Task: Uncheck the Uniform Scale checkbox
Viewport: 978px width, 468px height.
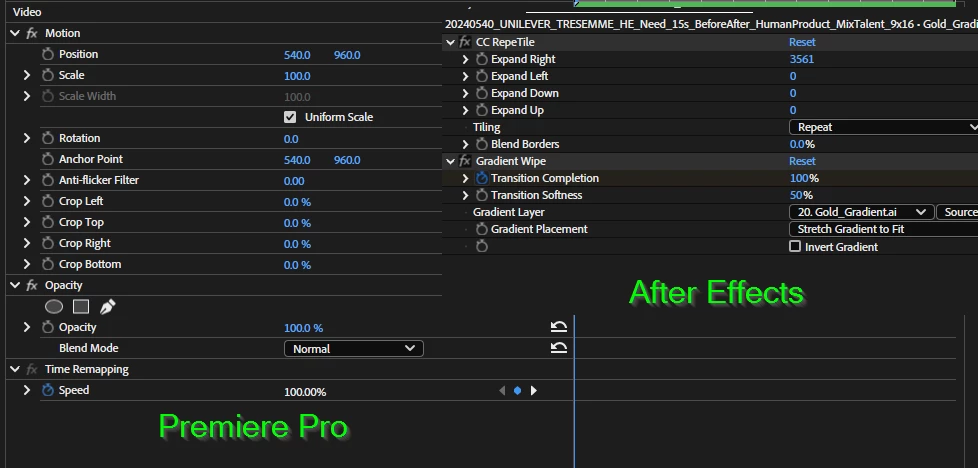Action: pos(289,117)
